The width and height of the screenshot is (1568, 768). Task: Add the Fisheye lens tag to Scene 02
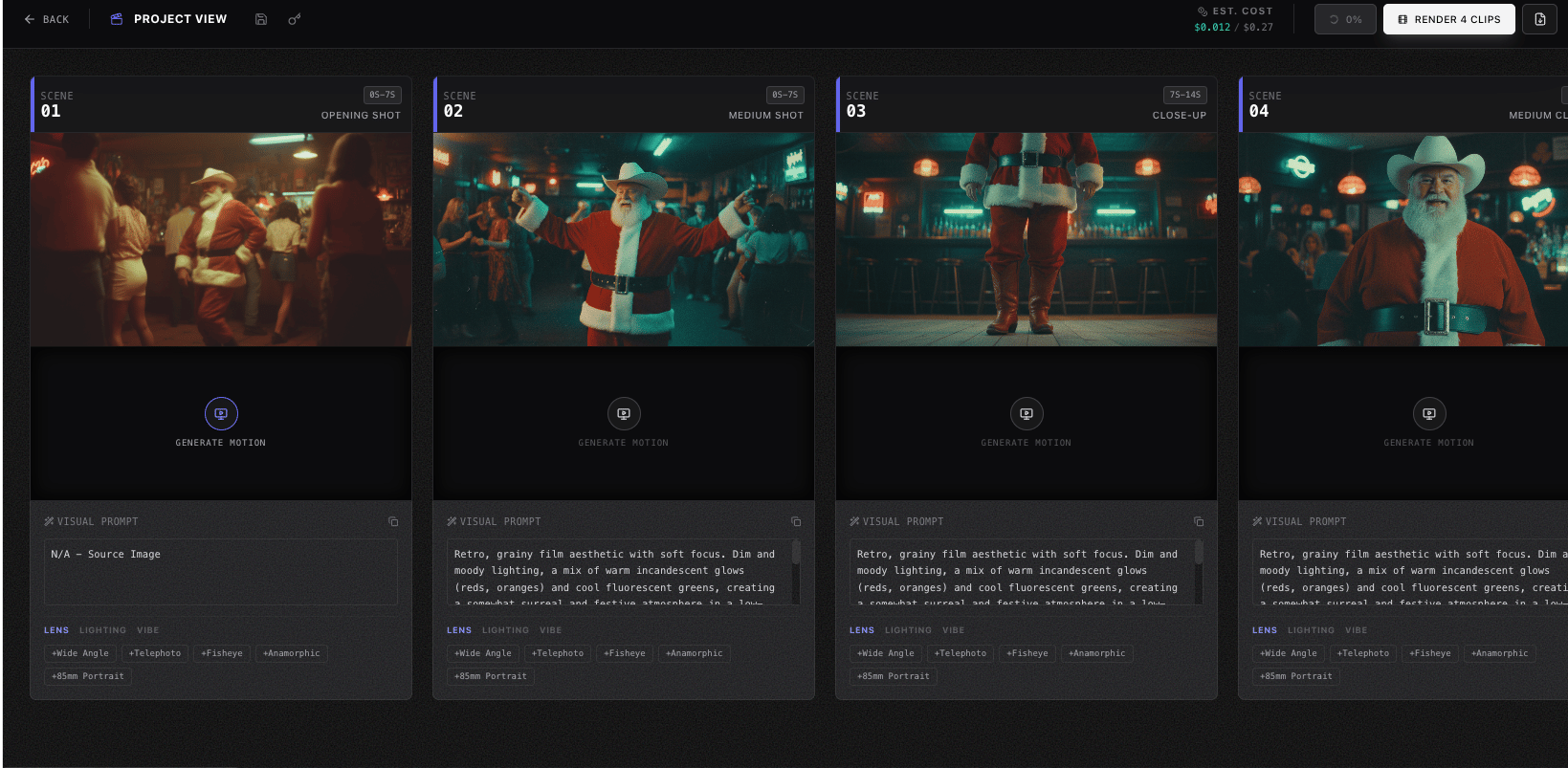(x=625, y=653)
